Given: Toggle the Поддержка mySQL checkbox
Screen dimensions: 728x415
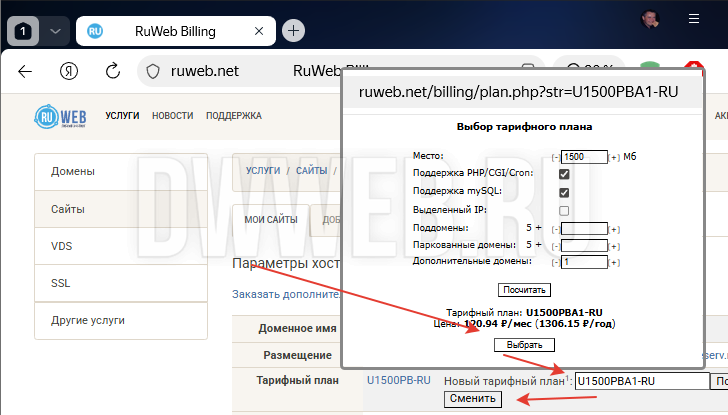Looking at the screenshot, I should 564,192.
